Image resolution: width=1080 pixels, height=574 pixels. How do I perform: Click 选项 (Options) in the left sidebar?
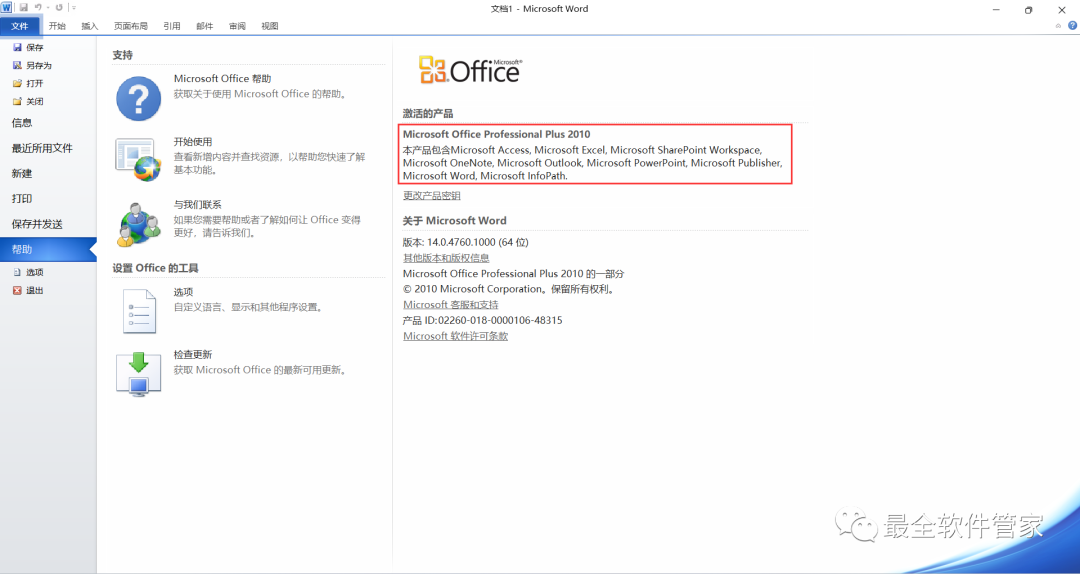click(28, 272)
